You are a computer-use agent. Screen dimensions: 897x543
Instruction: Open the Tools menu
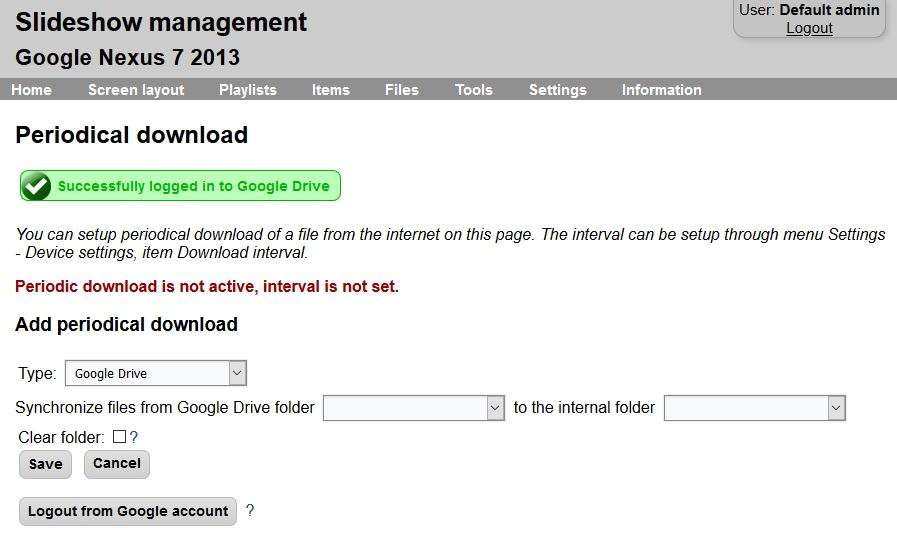tap(473, 90)
